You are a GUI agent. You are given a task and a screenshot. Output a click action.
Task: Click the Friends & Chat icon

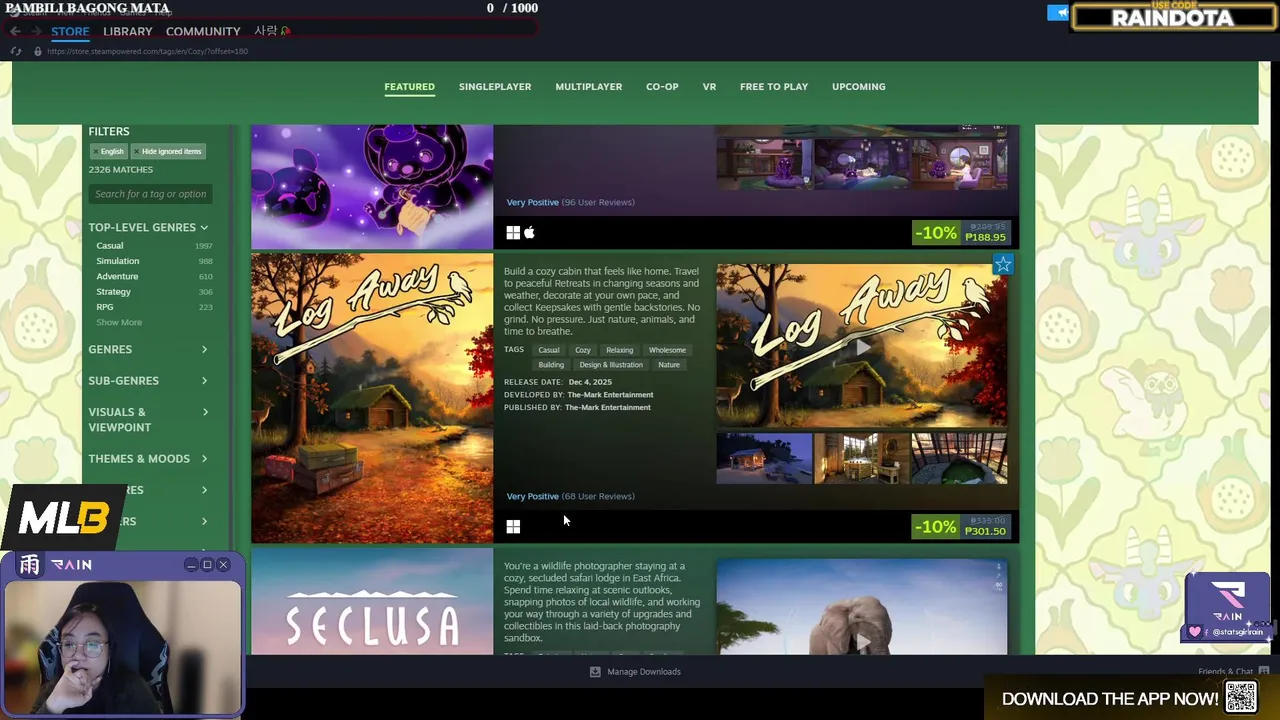(x=1264, y=672)
